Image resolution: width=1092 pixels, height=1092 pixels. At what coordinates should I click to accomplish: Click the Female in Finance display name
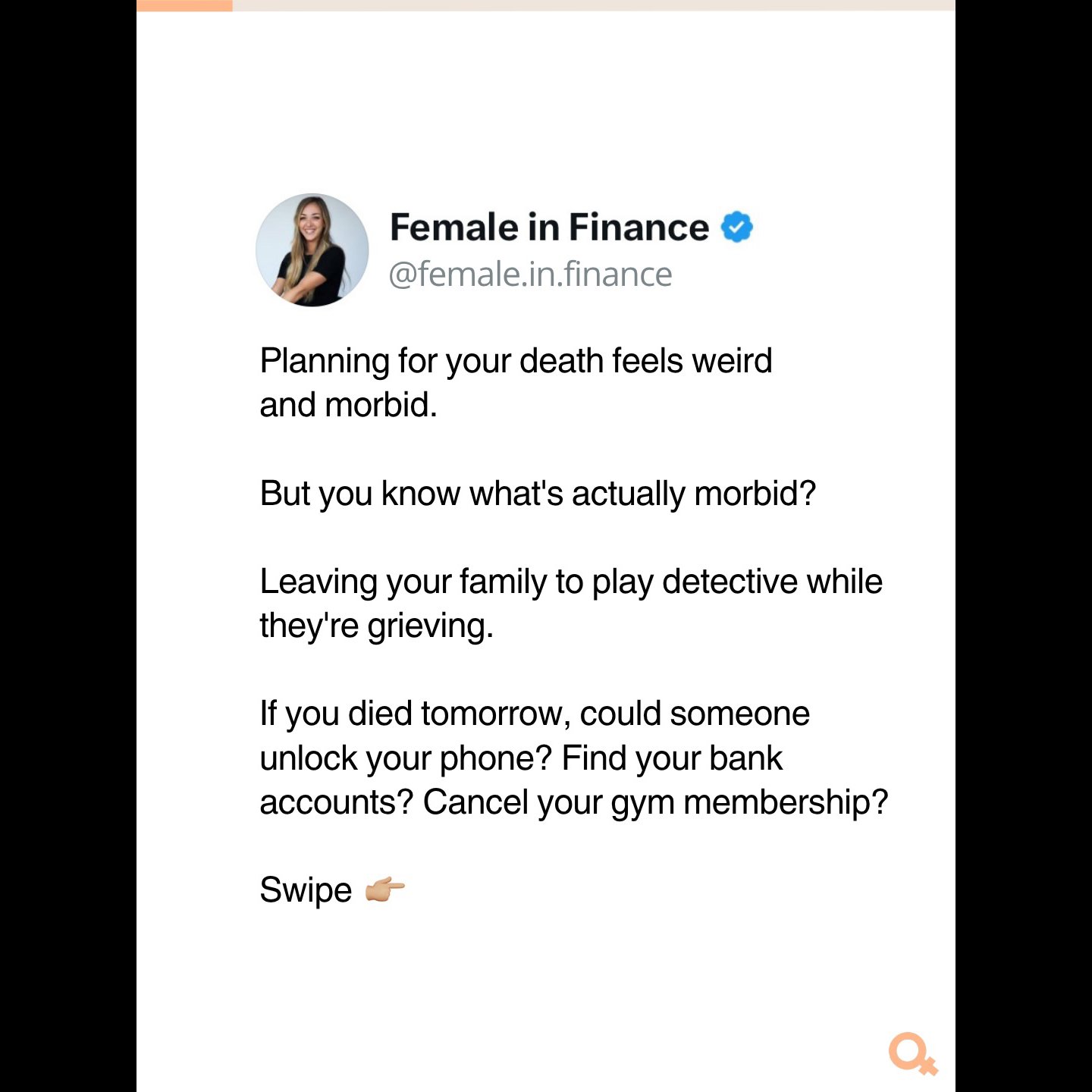[549, 227]
